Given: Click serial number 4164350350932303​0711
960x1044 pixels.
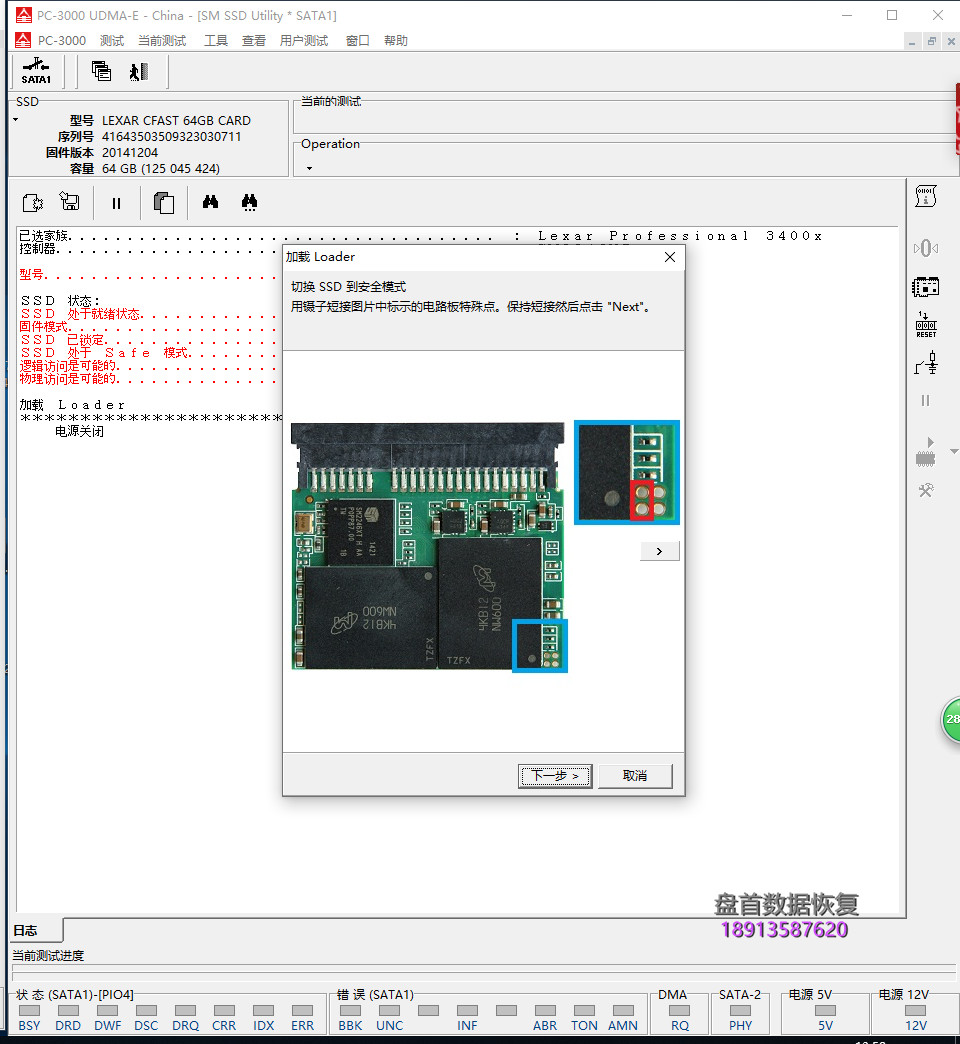Looking at the screenshot, I should [171, 136].
